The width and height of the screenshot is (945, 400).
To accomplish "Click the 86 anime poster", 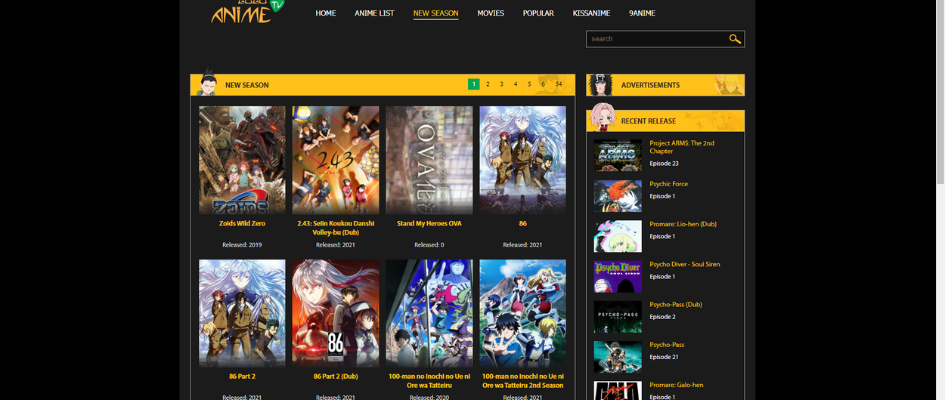I will [x=523, y=160].
